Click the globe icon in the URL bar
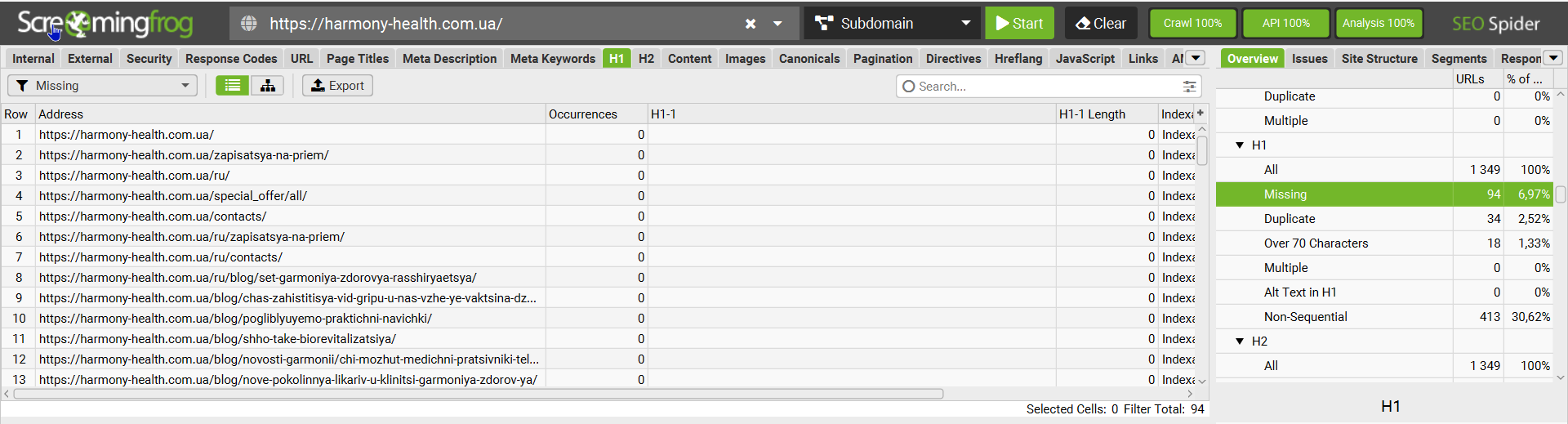The image size is (1568, 424). (249, 24)
